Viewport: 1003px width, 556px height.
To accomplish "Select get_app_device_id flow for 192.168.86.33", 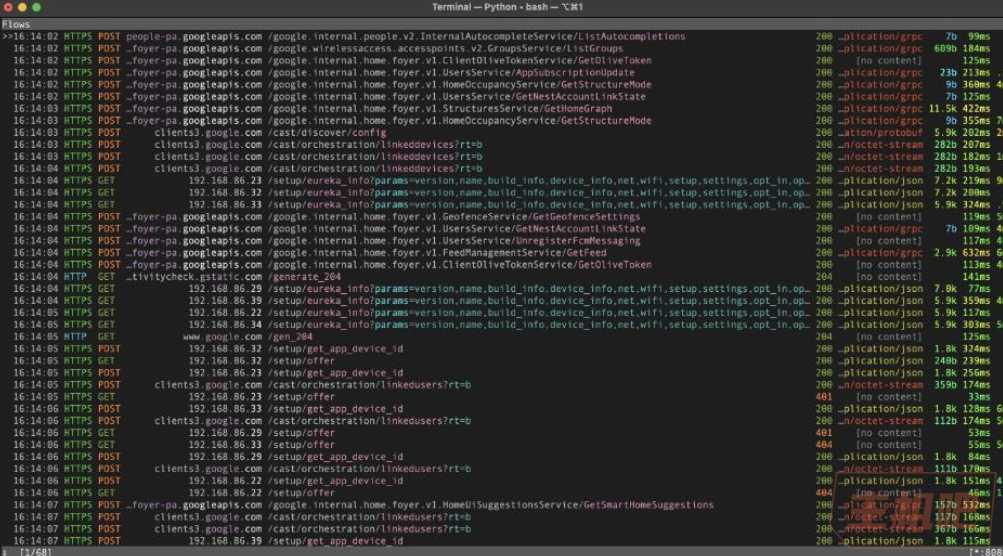I will pos(502,409).
